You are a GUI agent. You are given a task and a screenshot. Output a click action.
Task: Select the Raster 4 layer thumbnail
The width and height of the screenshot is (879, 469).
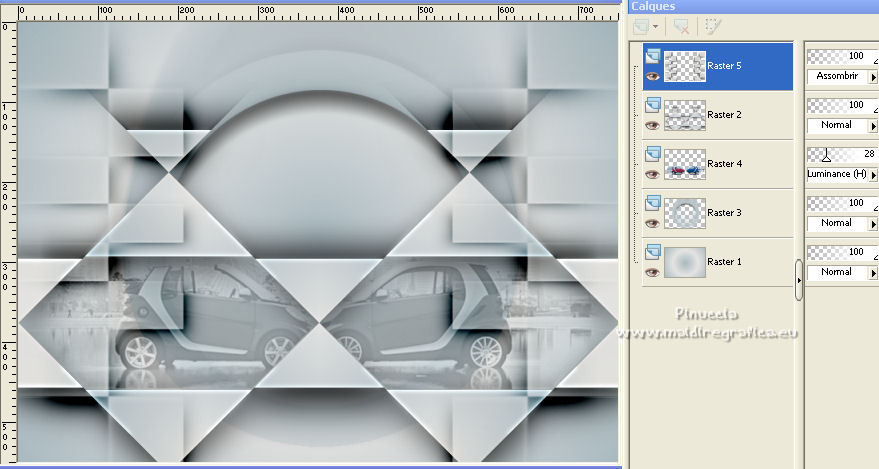[x=684, y=164]
